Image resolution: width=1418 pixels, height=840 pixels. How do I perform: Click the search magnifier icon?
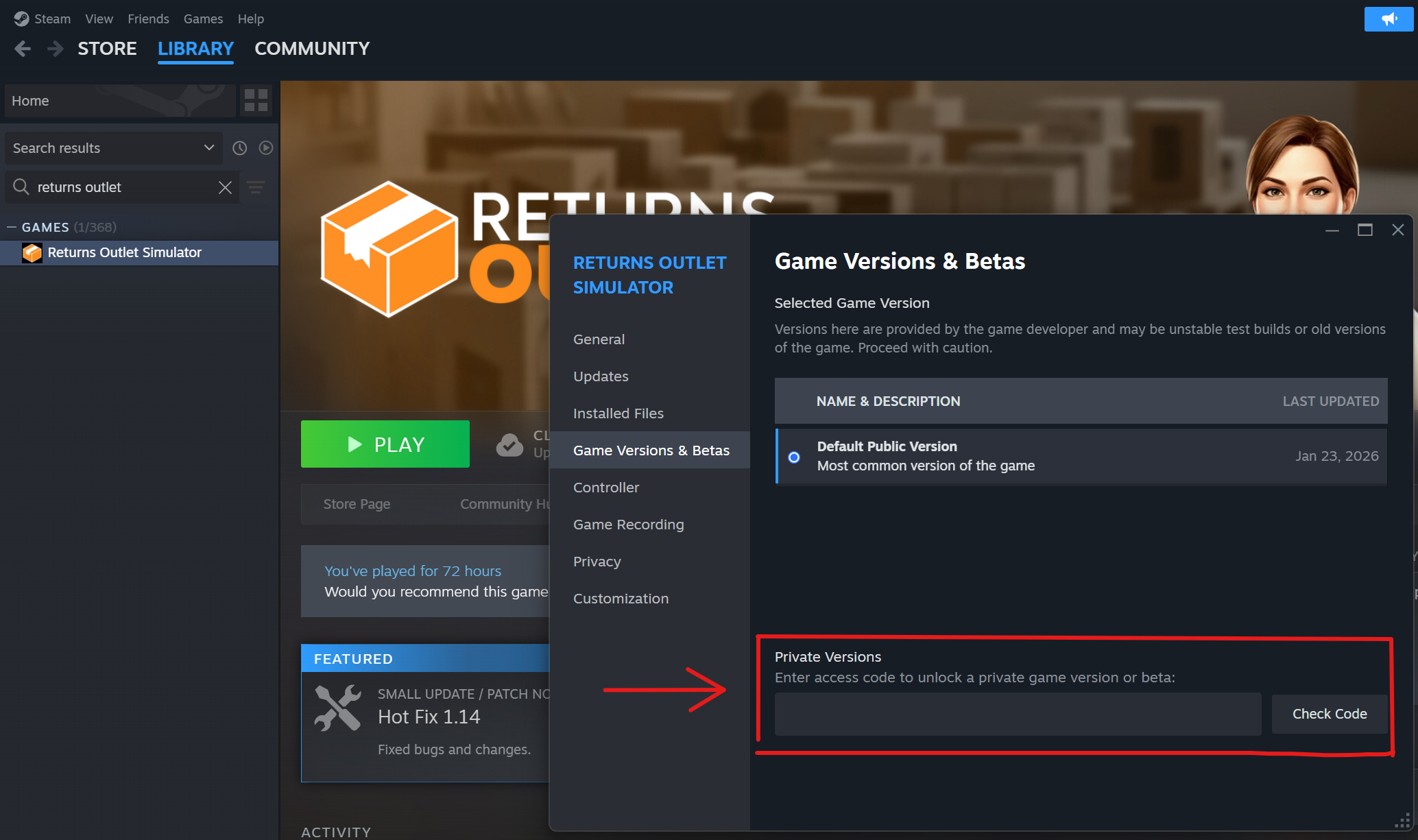point(21,187)
